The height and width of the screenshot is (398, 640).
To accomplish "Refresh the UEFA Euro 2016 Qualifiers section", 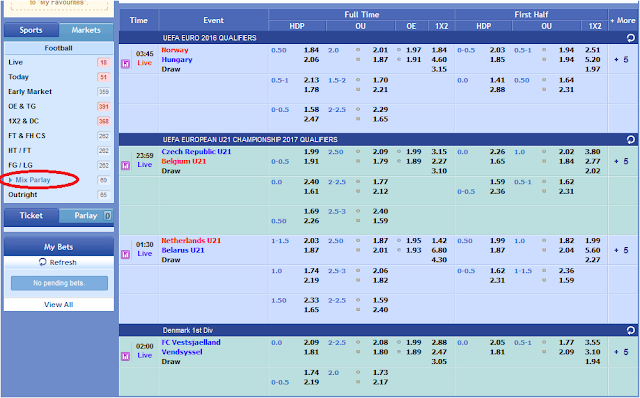I will click(631, 38).
